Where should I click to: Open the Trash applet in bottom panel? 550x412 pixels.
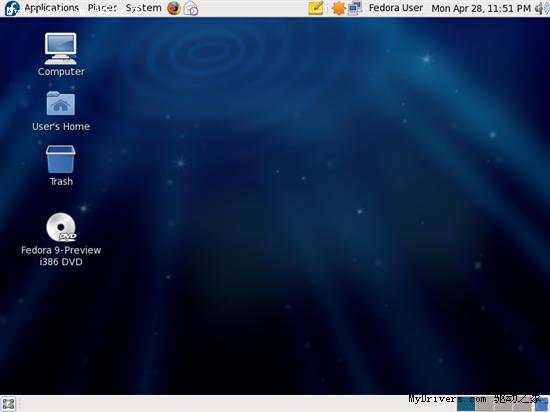pos(542,404)
